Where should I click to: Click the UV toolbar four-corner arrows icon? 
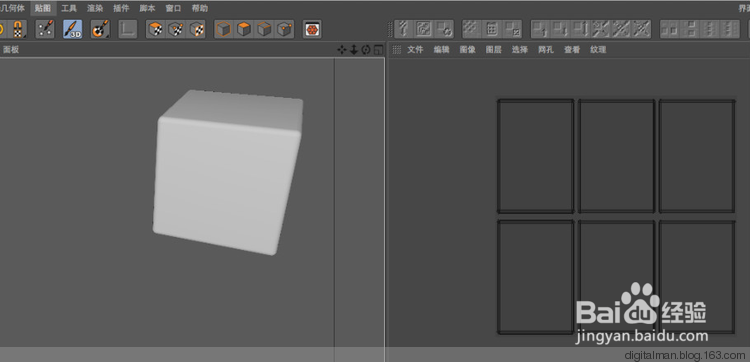click(601, 29)
